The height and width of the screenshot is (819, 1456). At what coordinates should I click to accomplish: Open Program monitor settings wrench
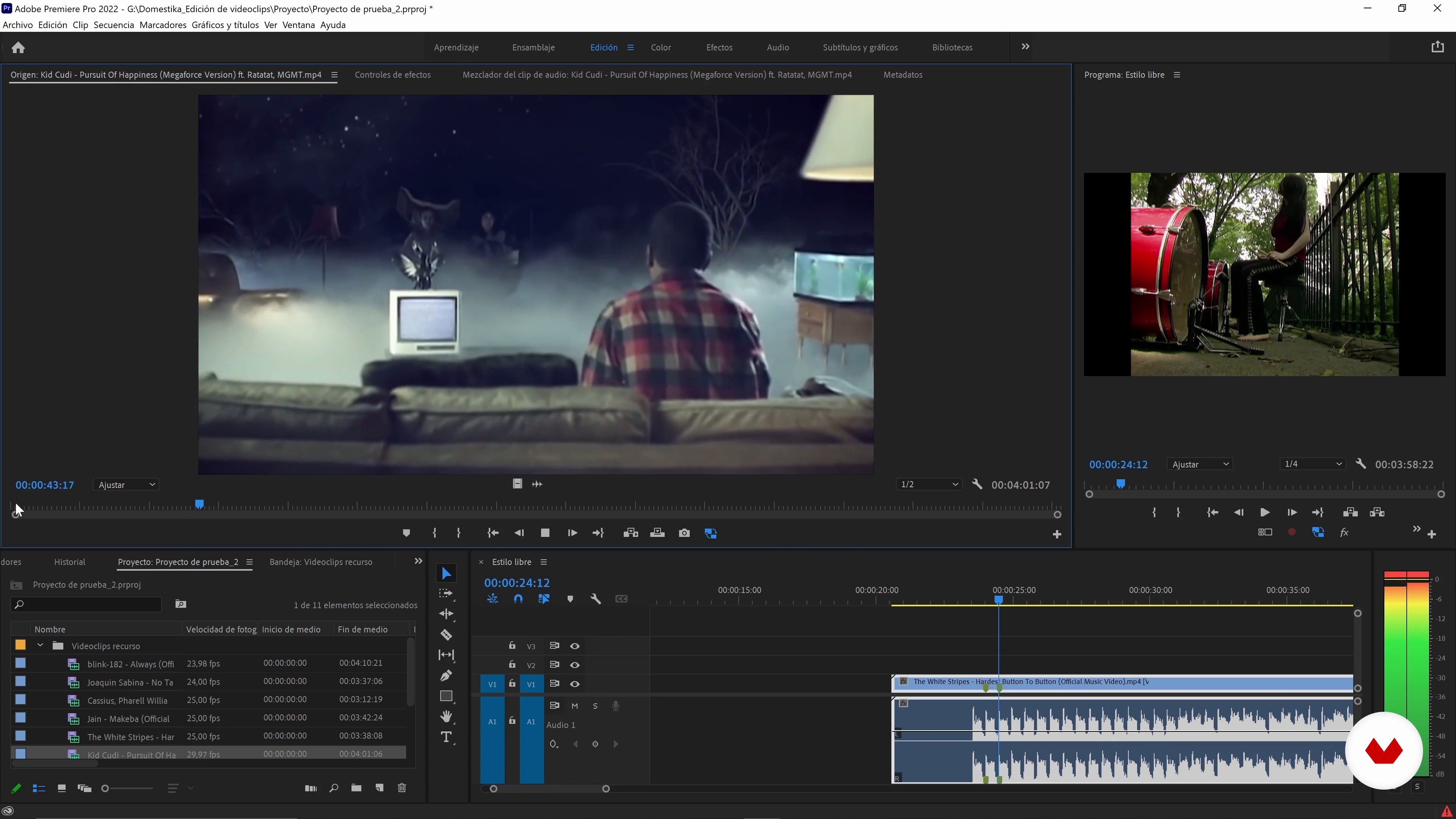tap(1361, 464)
